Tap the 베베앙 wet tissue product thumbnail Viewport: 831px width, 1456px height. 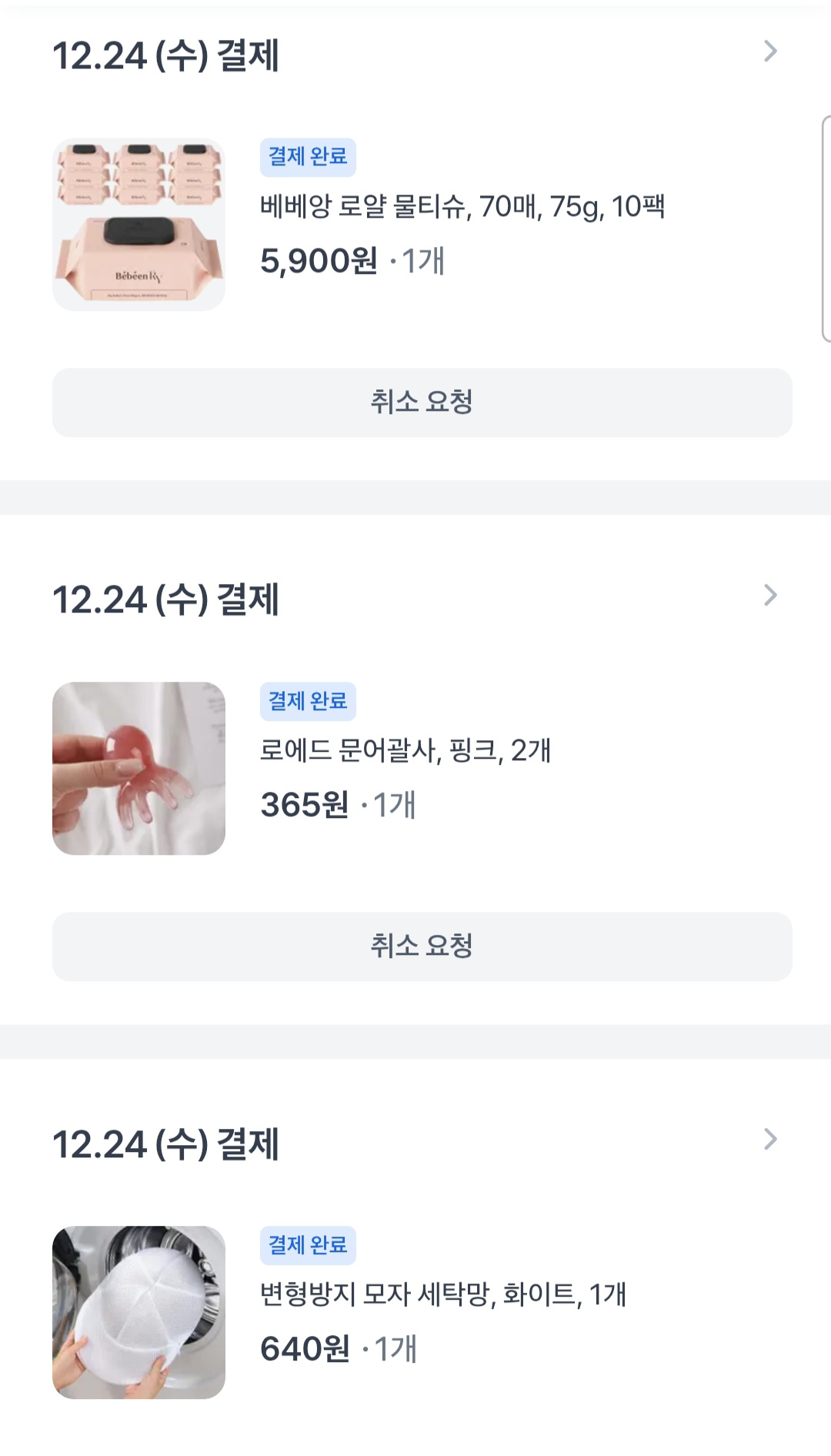(138, 225)
